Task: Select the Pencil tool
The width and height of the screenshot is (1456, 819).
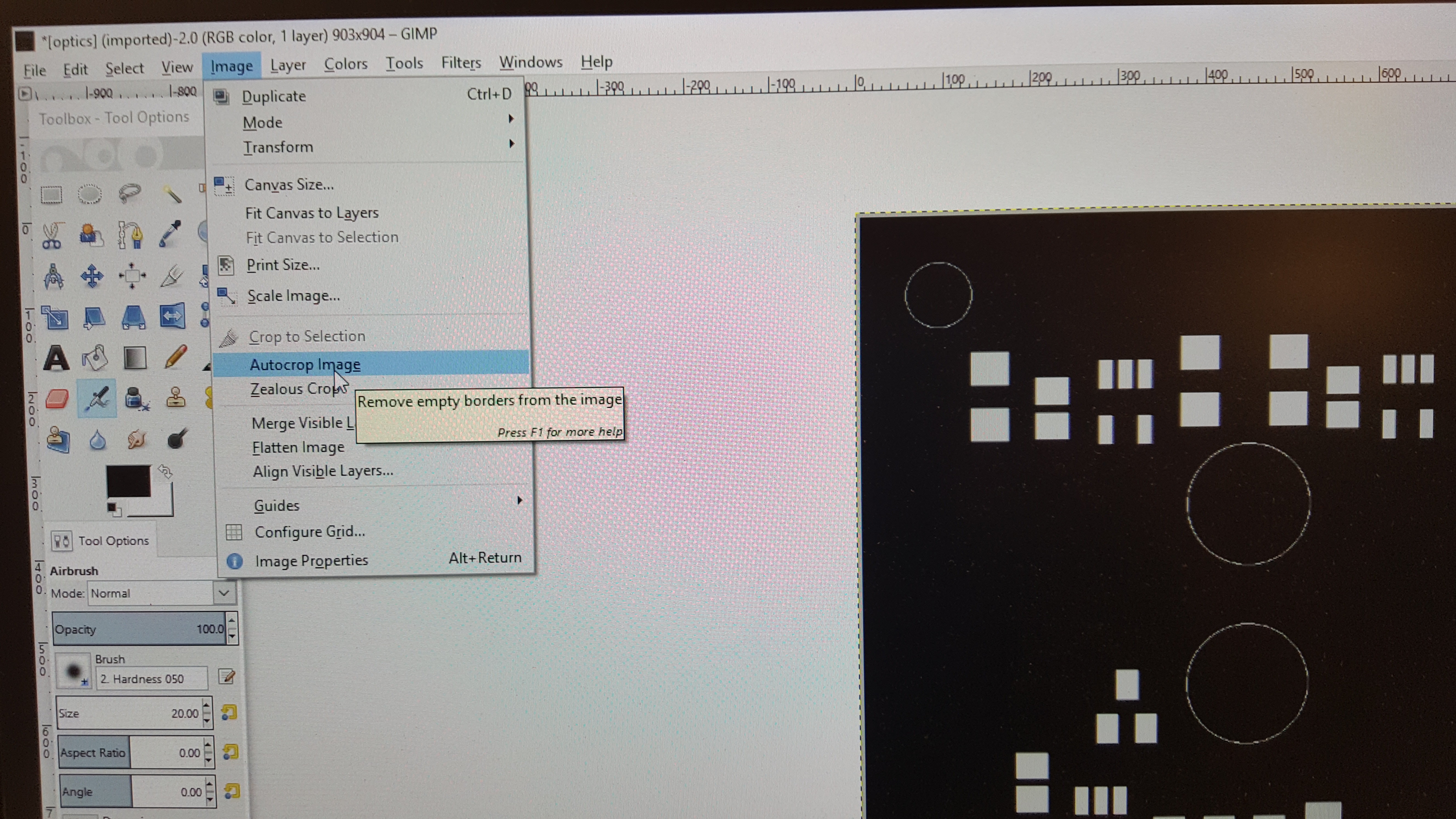Action: coord(175,357)
